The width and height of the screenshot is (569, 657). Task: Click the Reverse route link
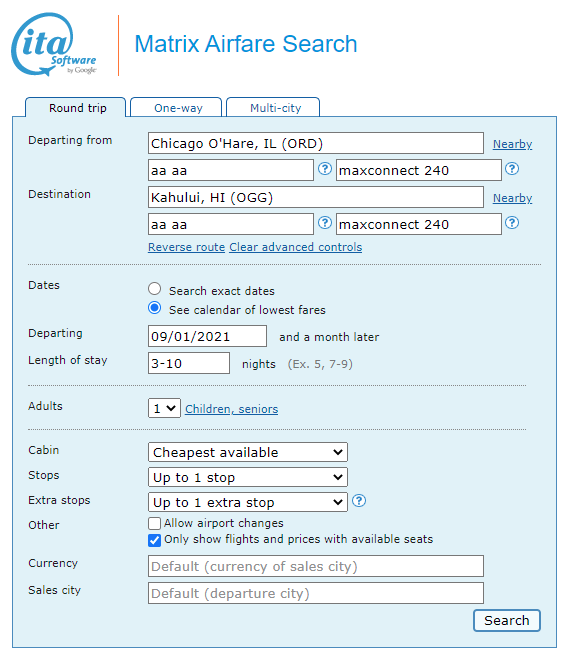(x=186, y=247)
